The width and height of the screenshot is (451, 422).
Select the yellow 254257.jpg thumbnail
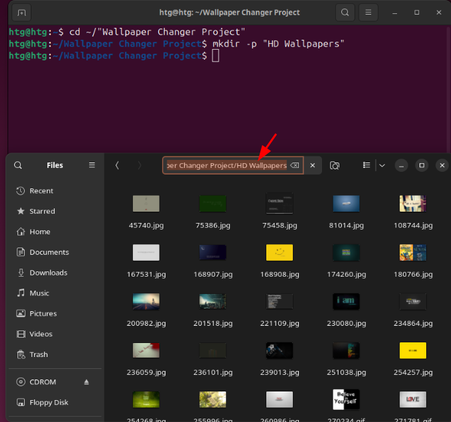coord(413,350)
